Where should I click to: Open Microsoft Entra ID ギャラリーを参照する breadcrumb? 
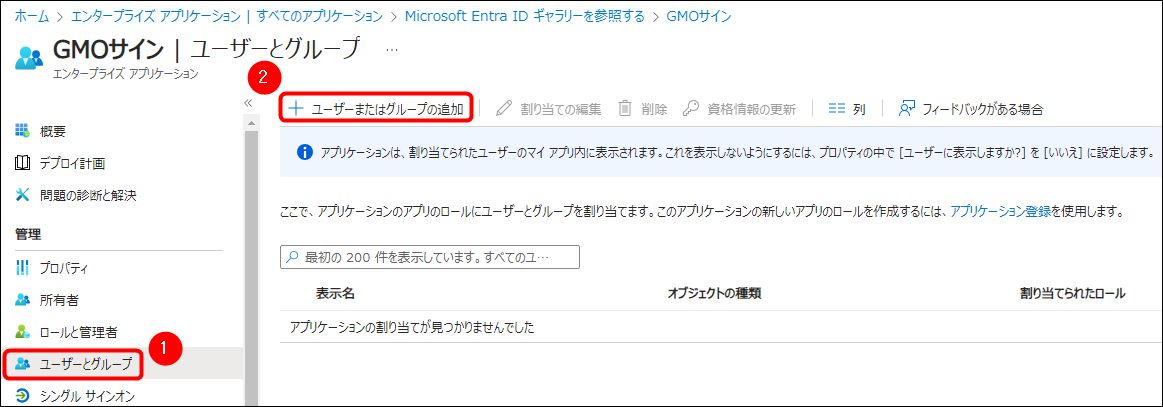[x=525, y=16]
